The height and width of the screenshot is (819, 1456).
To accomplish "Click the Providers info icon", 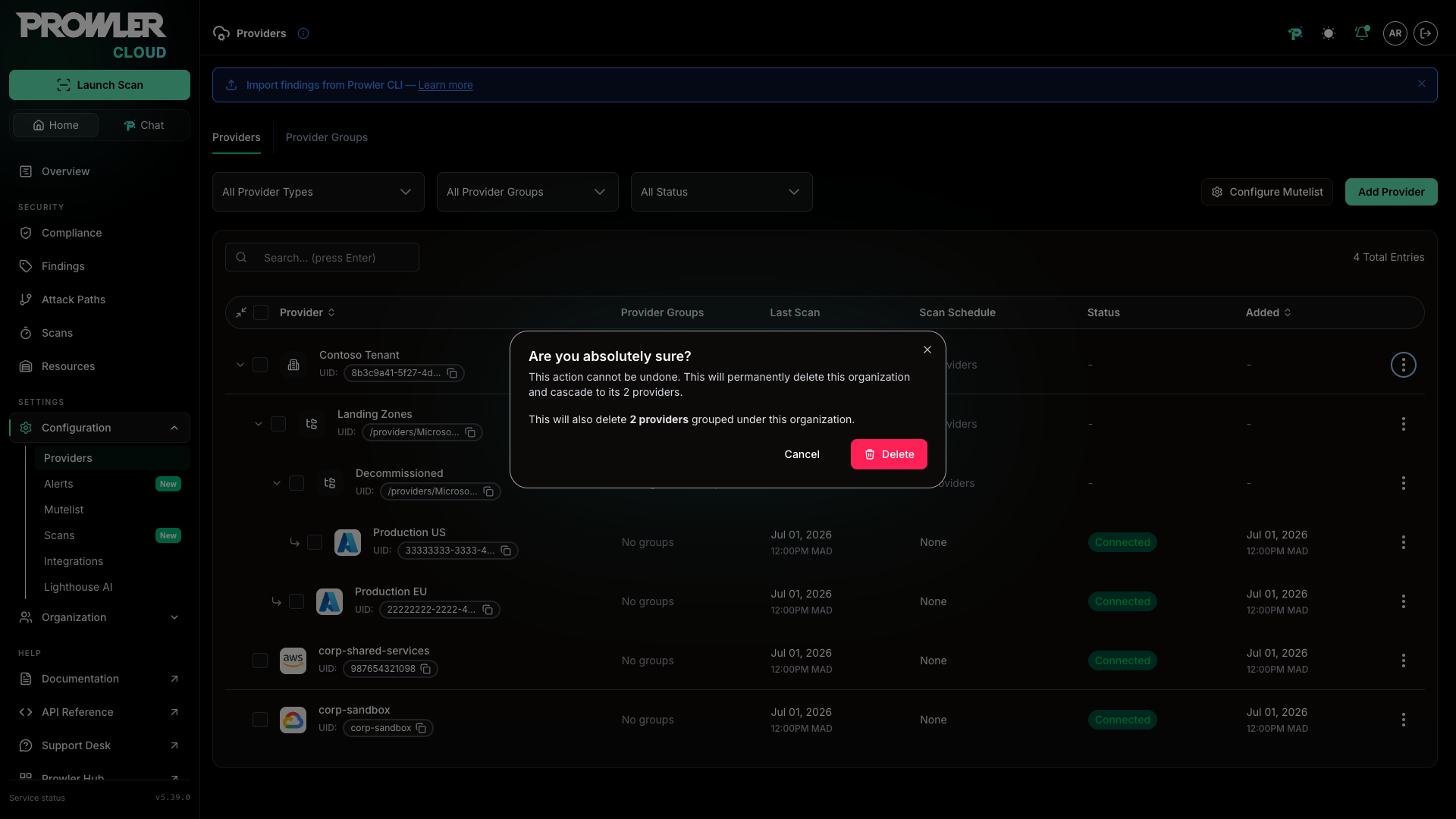I will point(303,33).
